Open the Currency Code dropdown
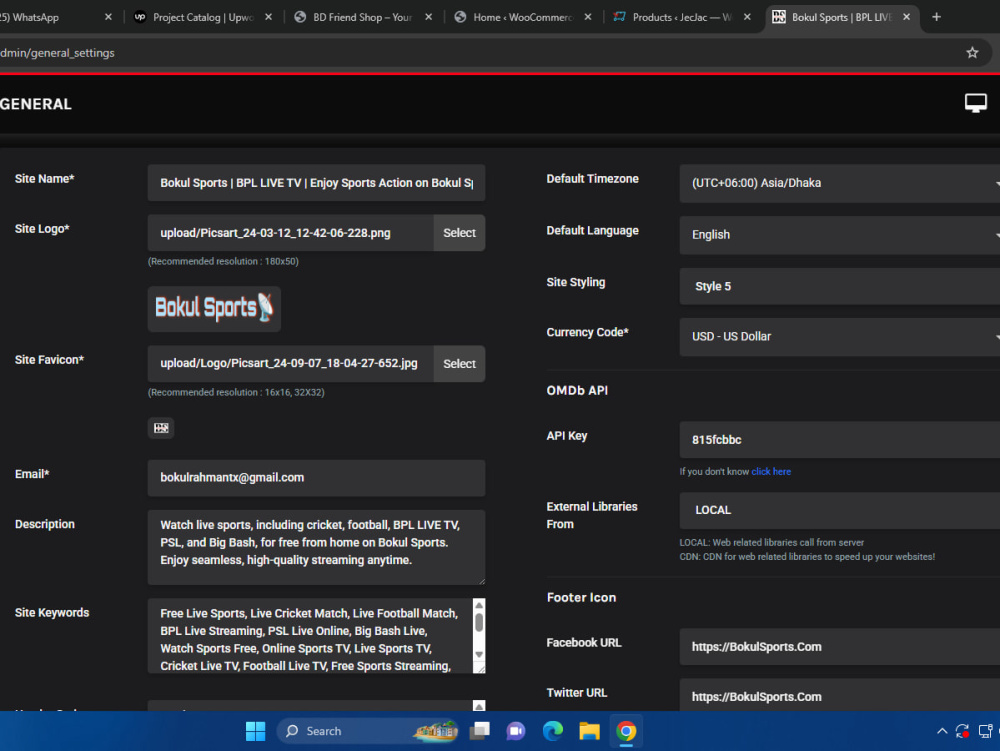Viewport: 1000px width, 751px height. [x=839, y=337]
